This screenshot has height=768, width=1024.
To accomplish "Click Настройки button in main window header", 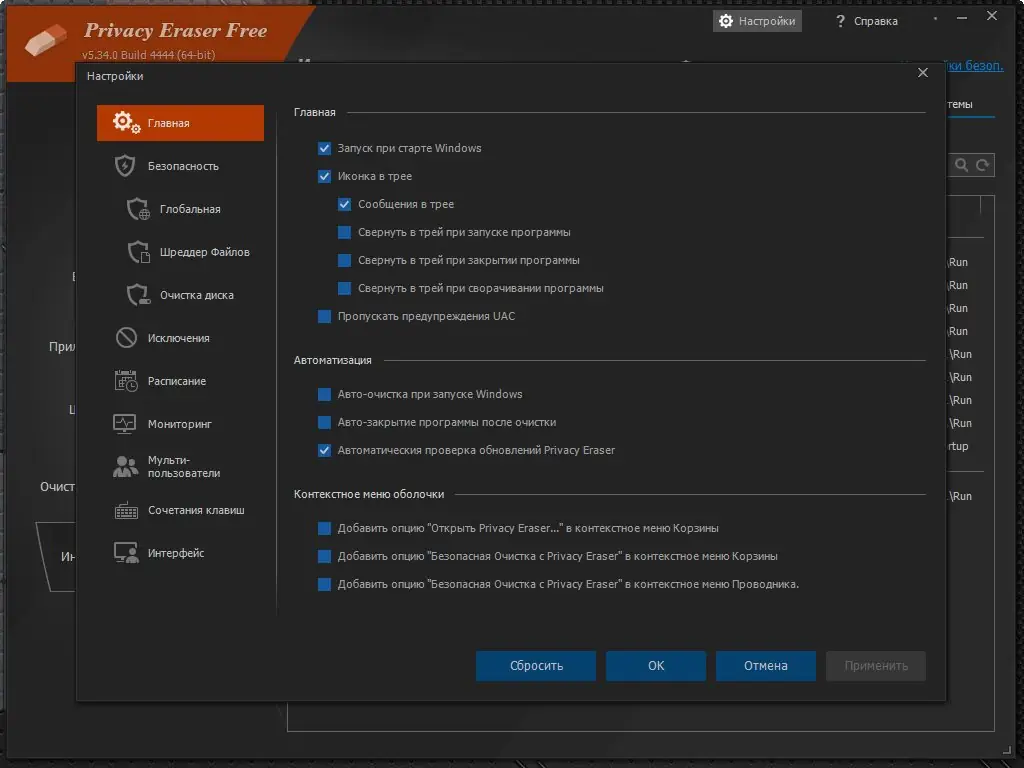I will 757,21.
